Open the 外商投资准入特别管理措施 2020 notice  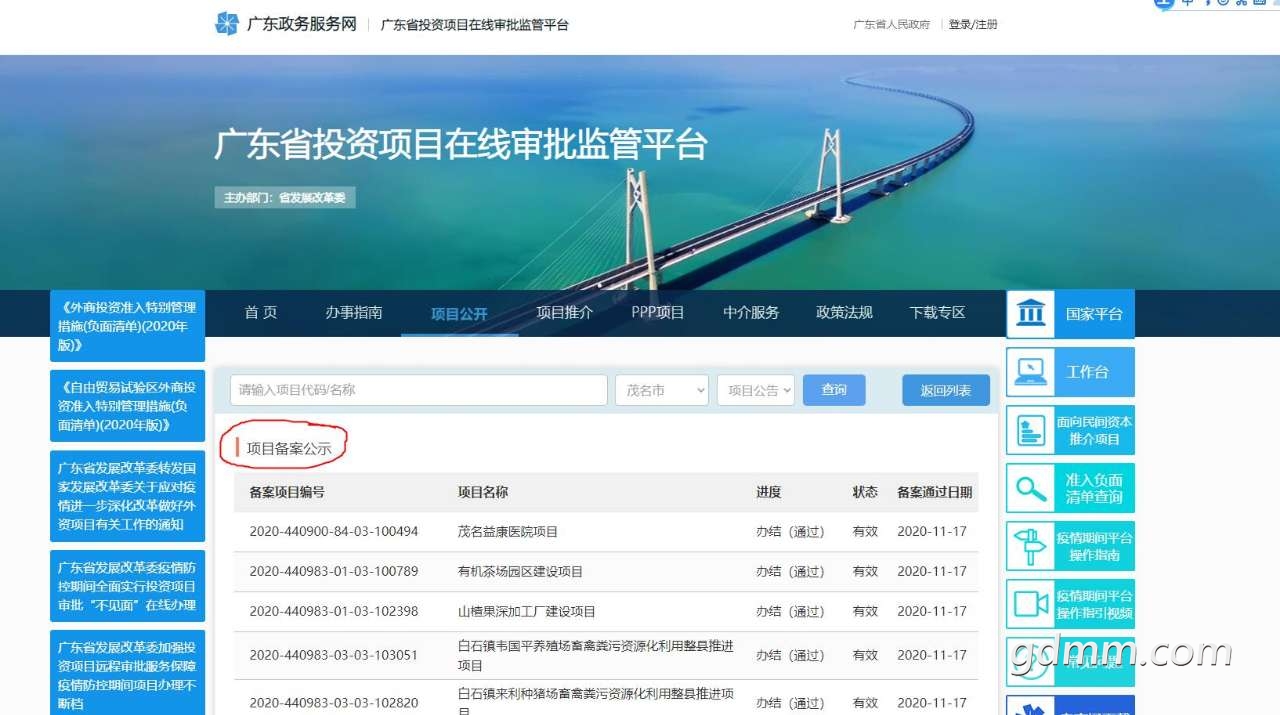tap(127, 326)
